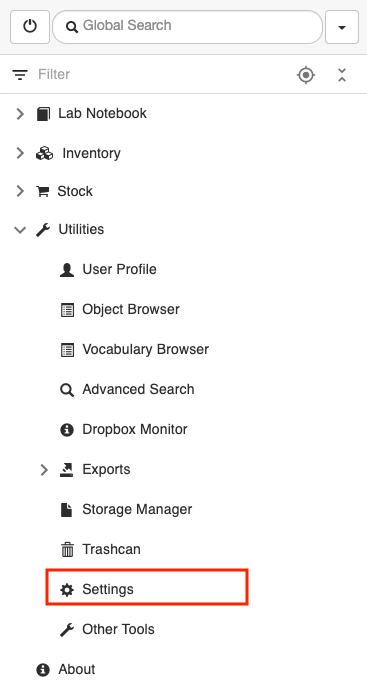Click the Settings gear icon

click(x=67, y=590)
